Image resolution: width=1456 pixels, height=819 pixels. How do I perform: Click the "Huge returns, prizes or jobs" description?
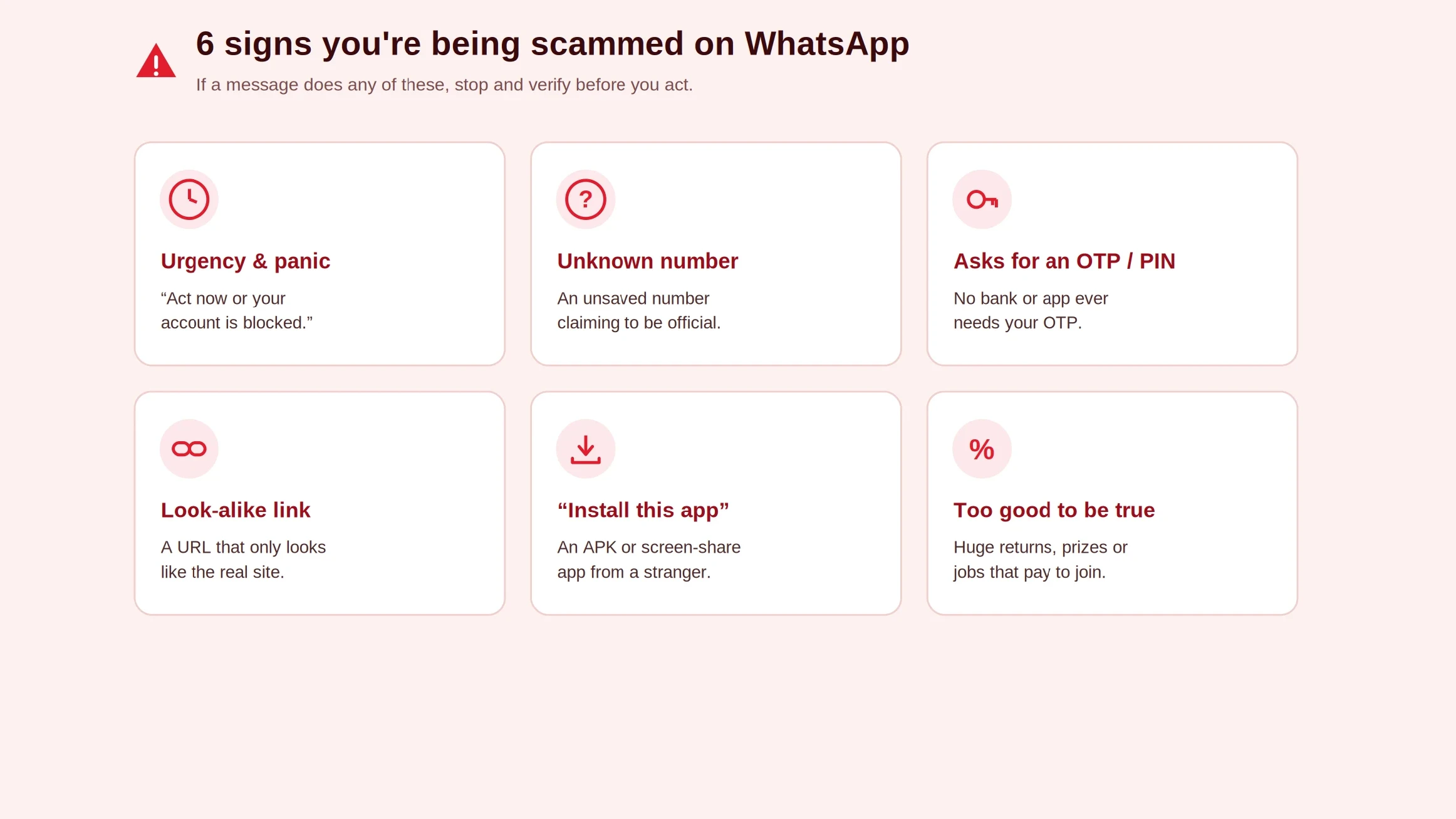click(x=1041, y=559)
